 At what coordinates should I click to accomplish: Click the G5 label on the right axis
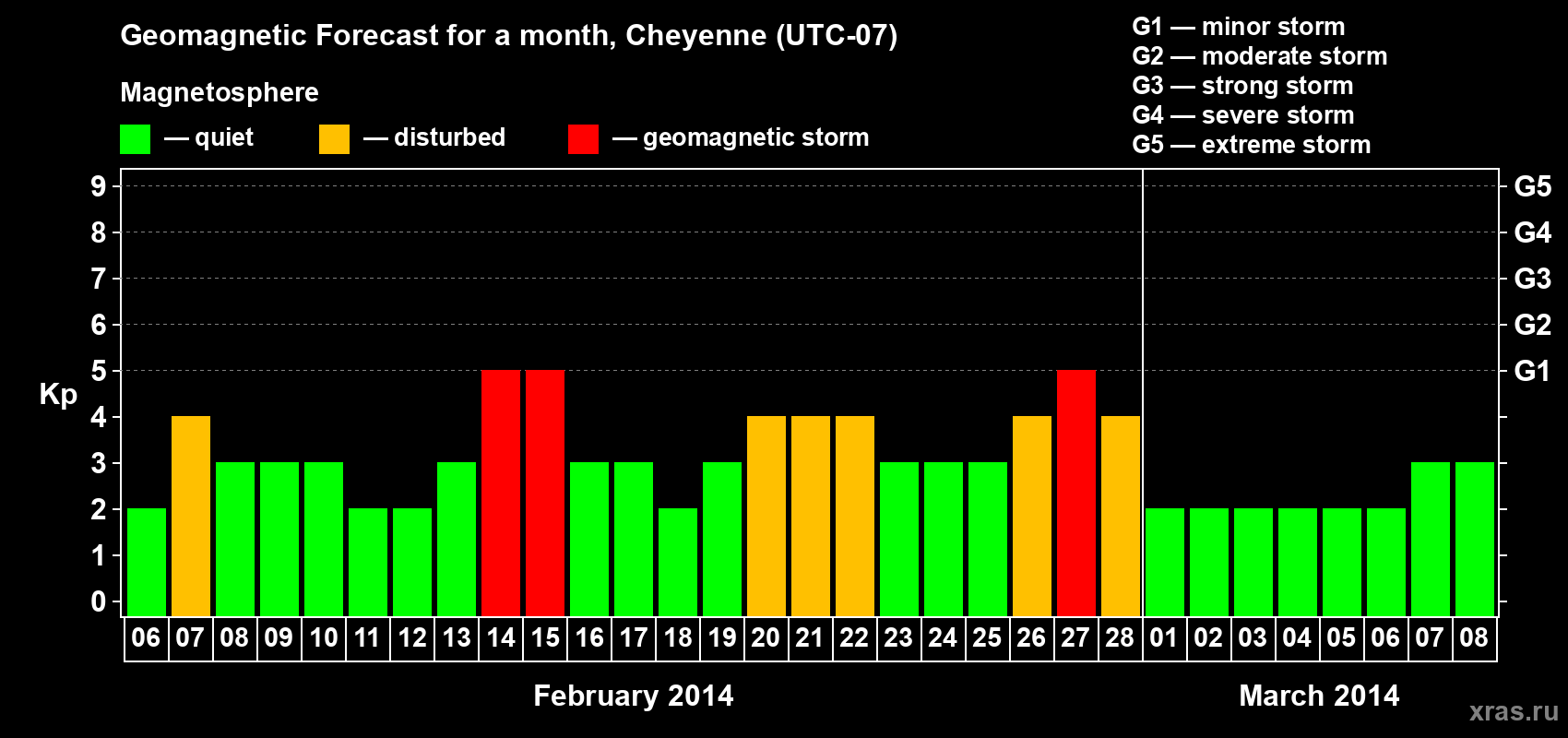click(1532, 186)
